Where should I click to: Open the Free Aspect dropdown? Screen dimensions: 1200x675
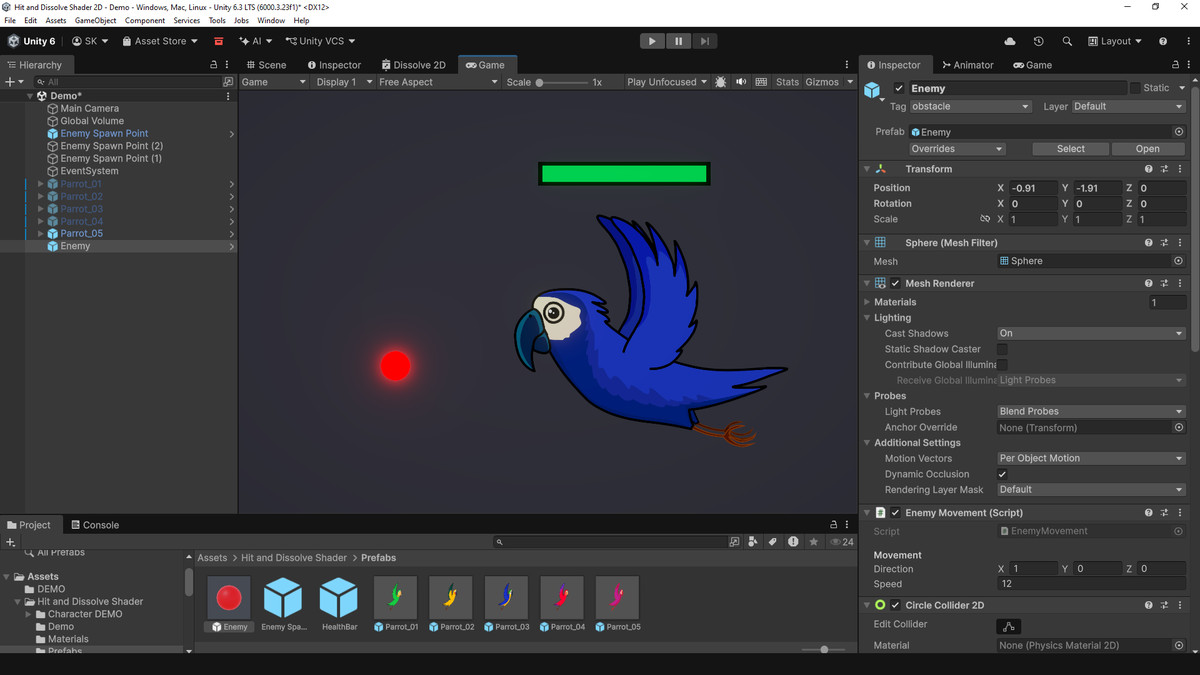pos(438,82)
